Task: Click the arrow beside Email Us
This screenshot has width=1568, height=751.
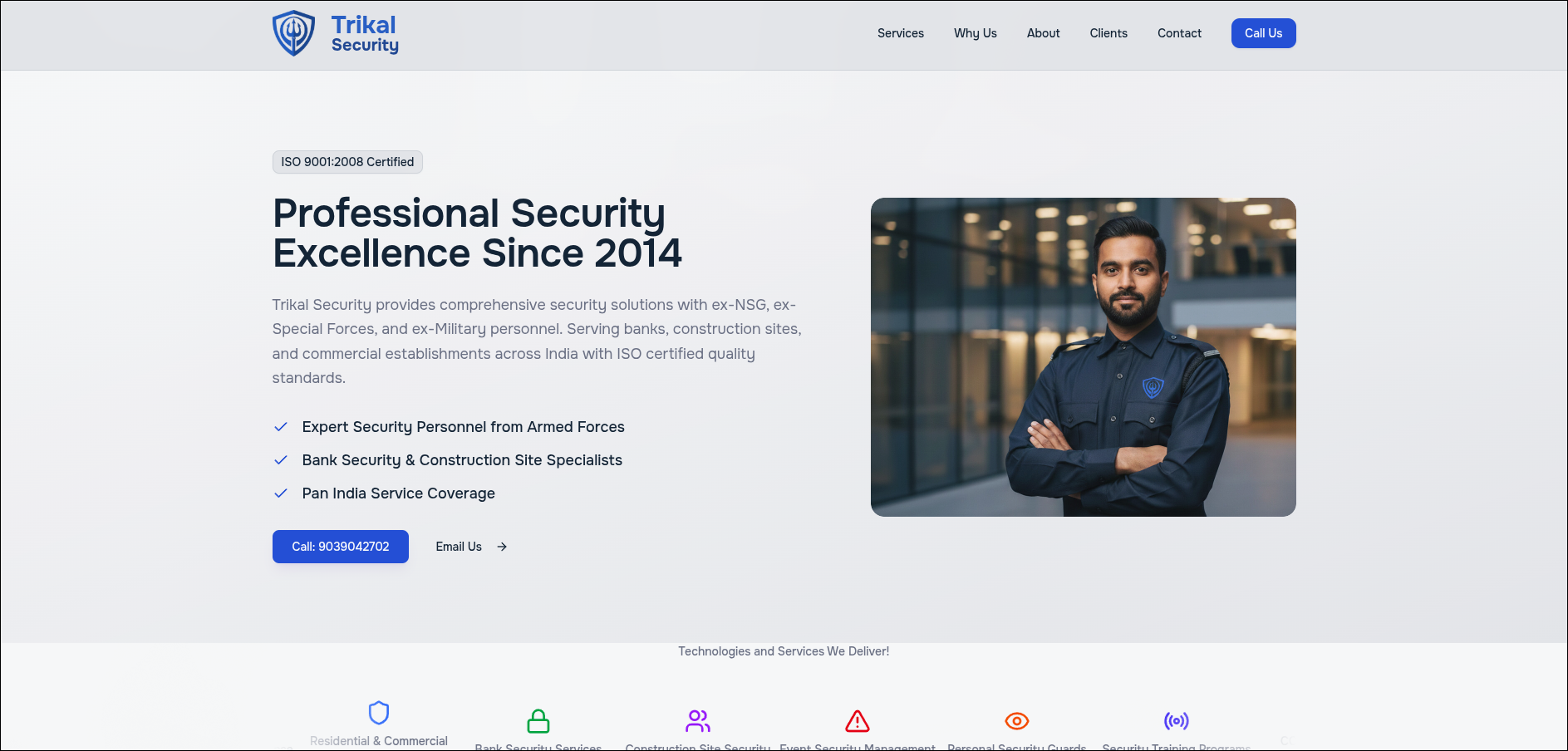Action: point(502,547)
